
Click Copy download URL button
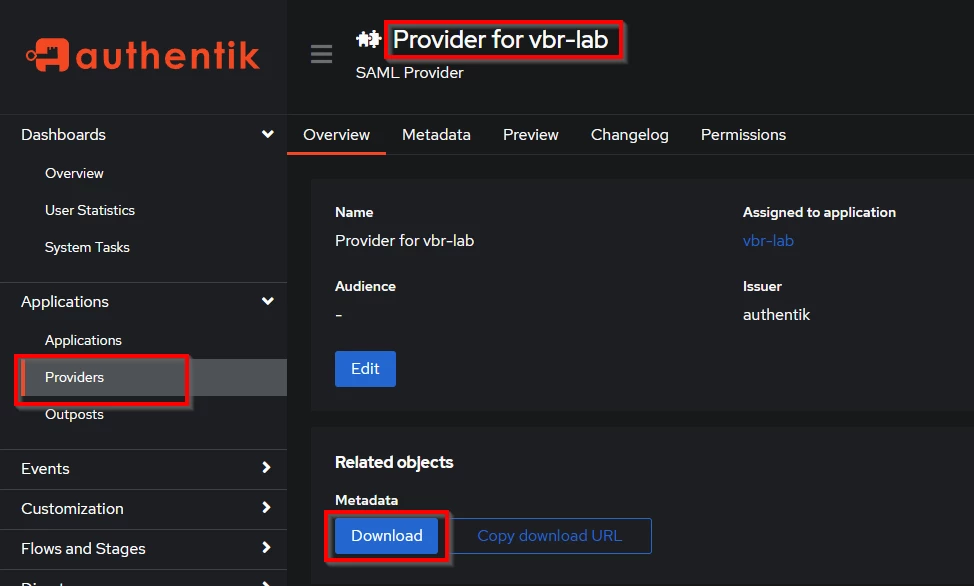click(549, 536)
